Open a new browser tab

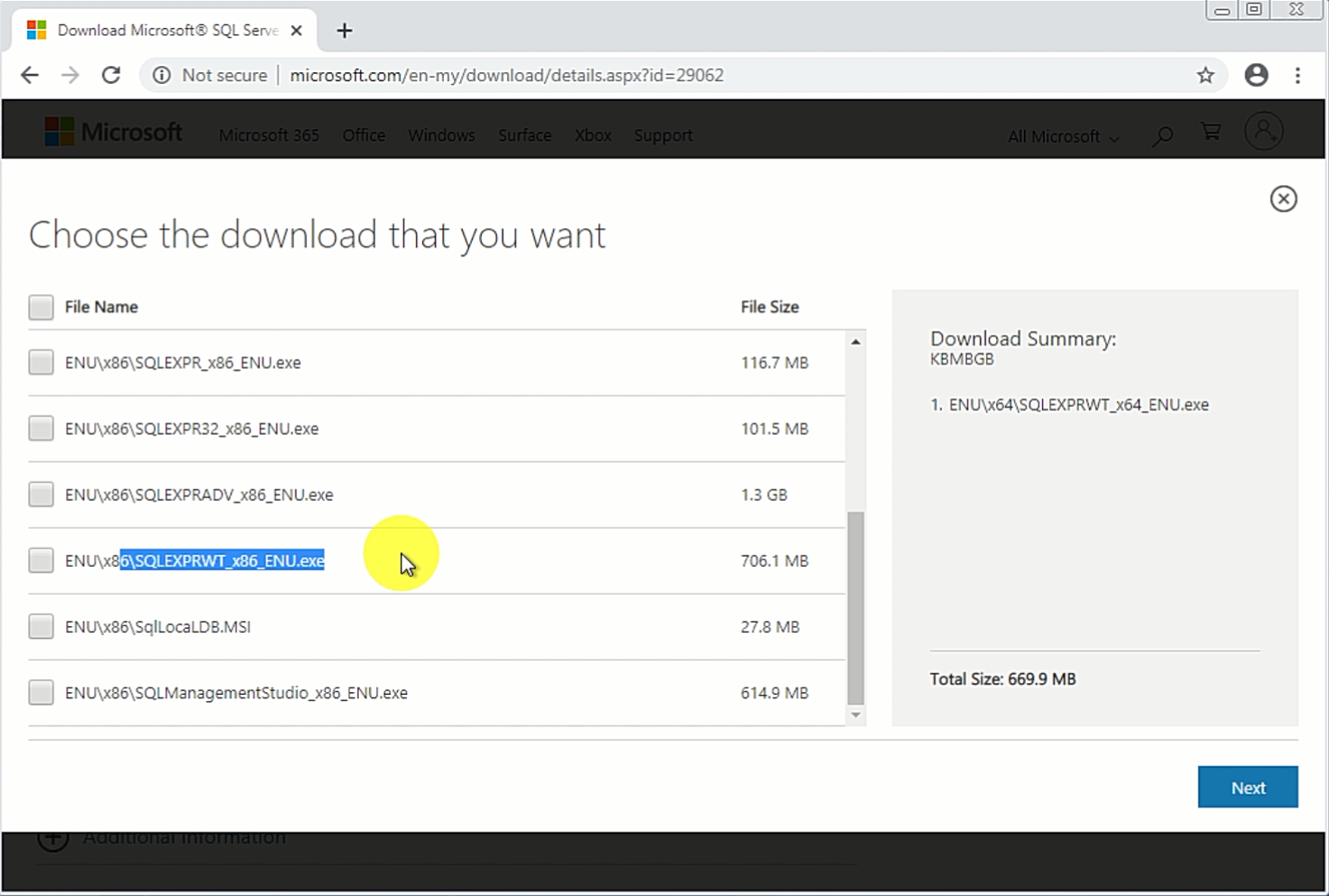point(344,31)
